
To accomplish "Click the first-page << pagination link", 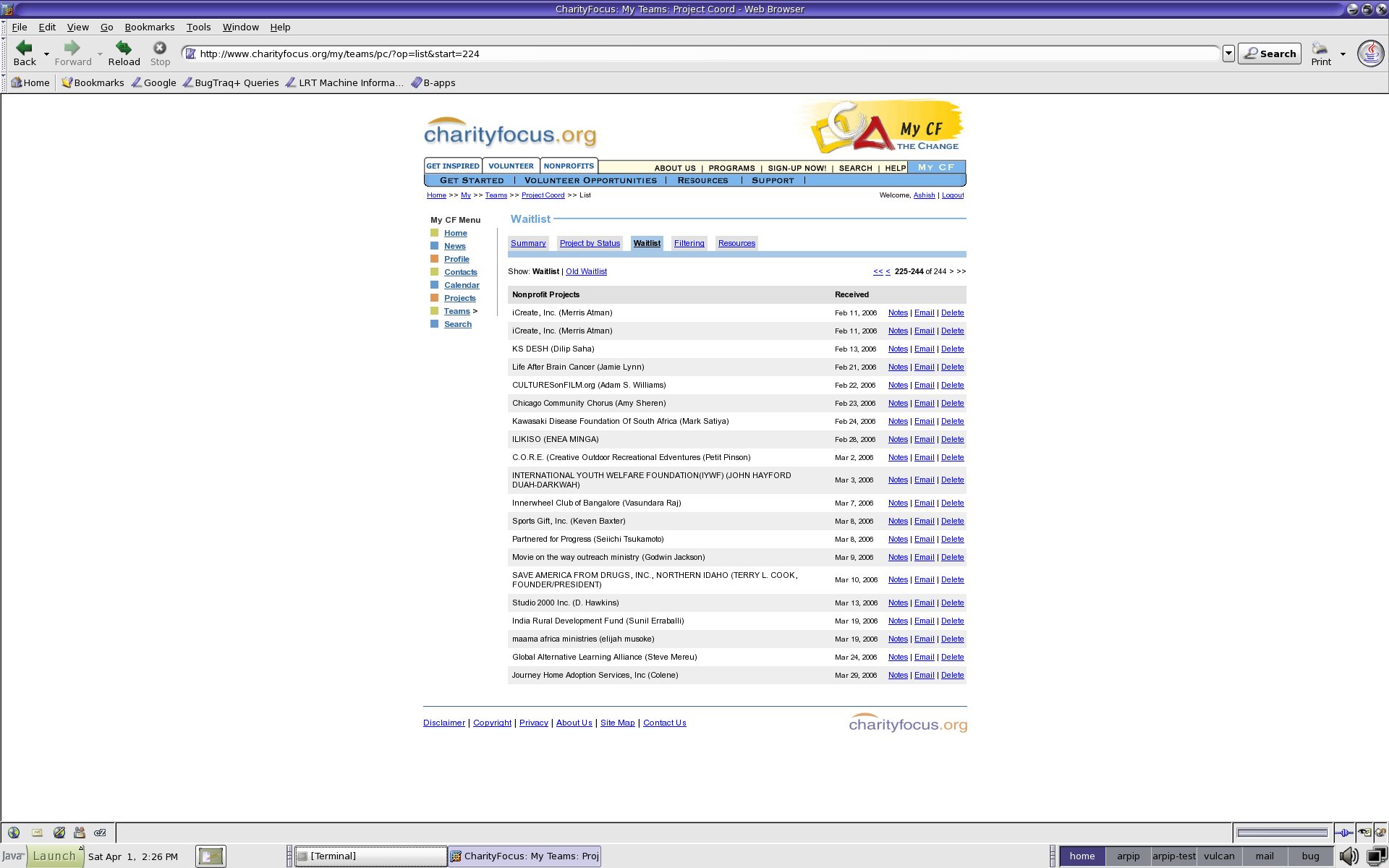I will click(878, 271).
